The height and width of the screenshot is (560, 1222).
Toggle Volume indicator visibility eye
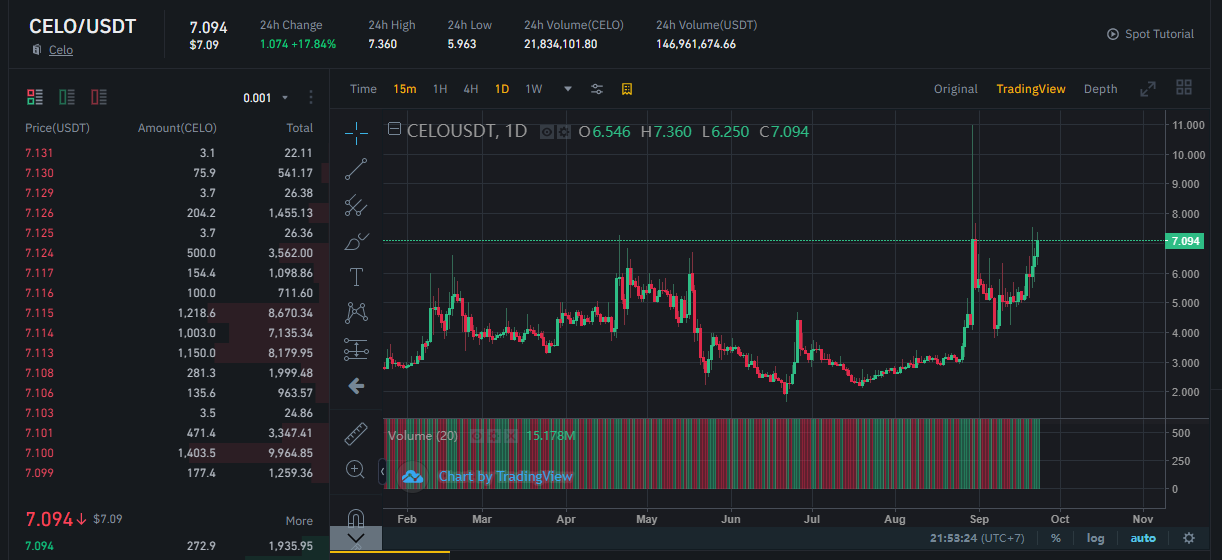(477, 436)
